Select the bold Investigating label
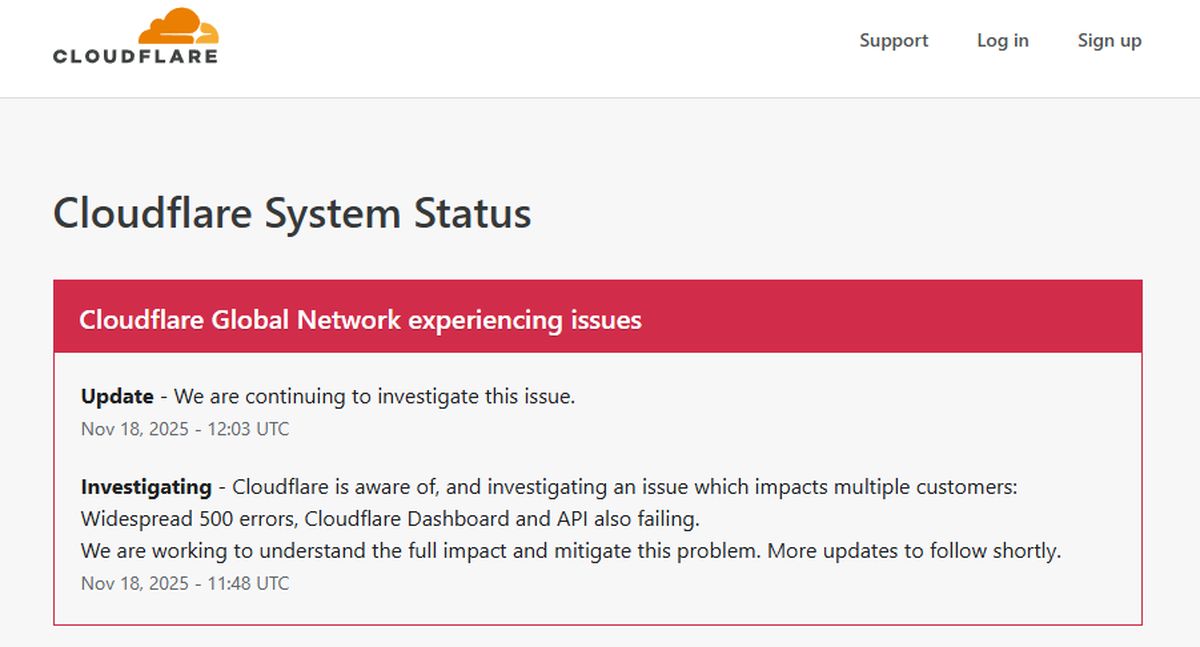The image size is (1200, 647). coord(145,487)
